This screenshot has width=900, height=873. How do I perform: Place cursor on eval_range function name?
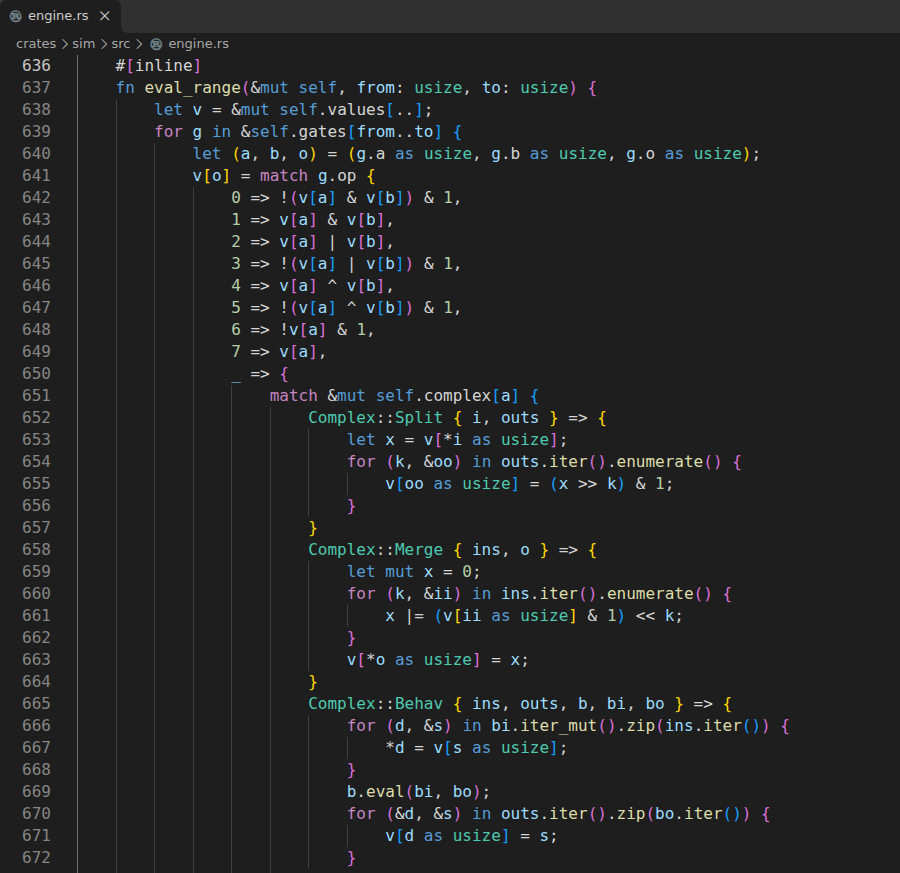tap(192, 88)
